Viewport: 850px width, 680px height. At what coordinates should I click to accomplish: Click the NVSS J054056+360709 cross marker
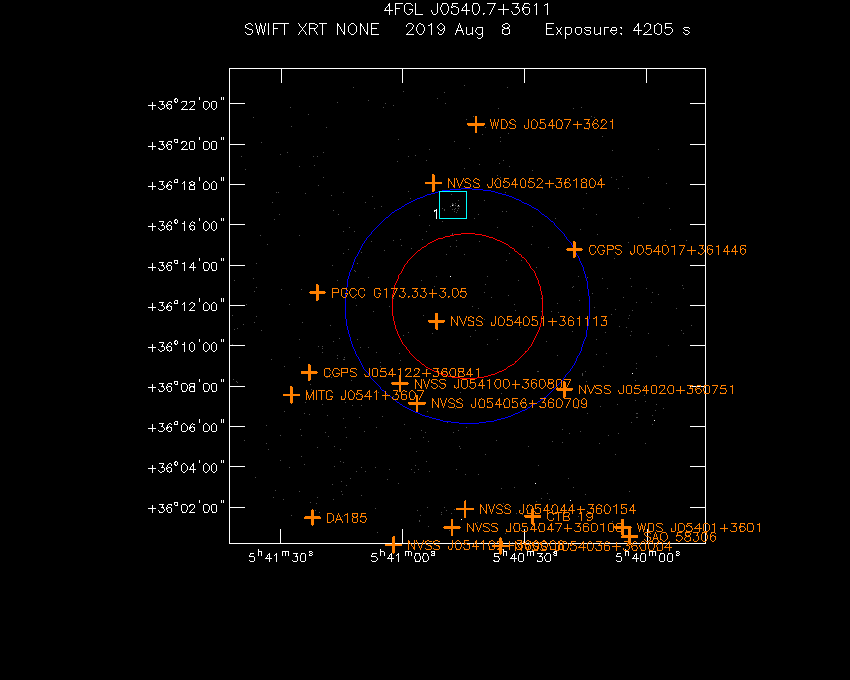[417, 403]
